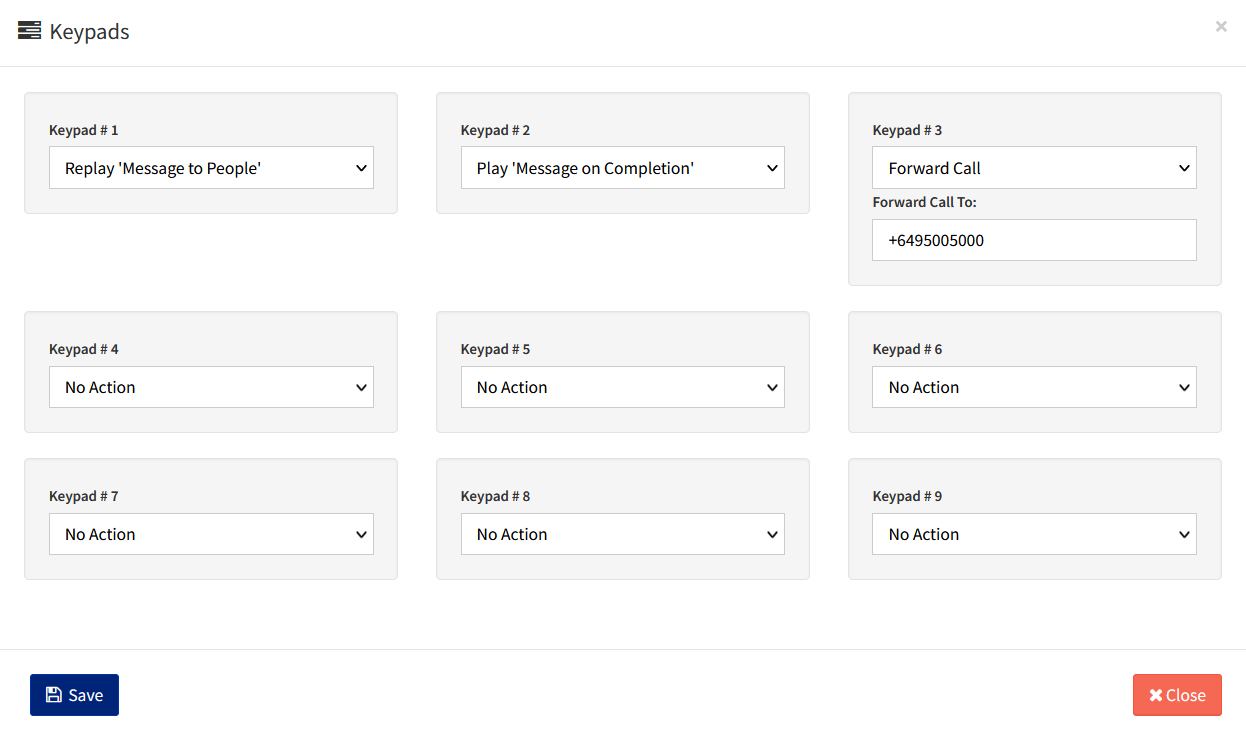Dismiss the dialog via the top-right X
Image resolution: width=1246 pixels, height=738 pixels.
coord(1221,26)
